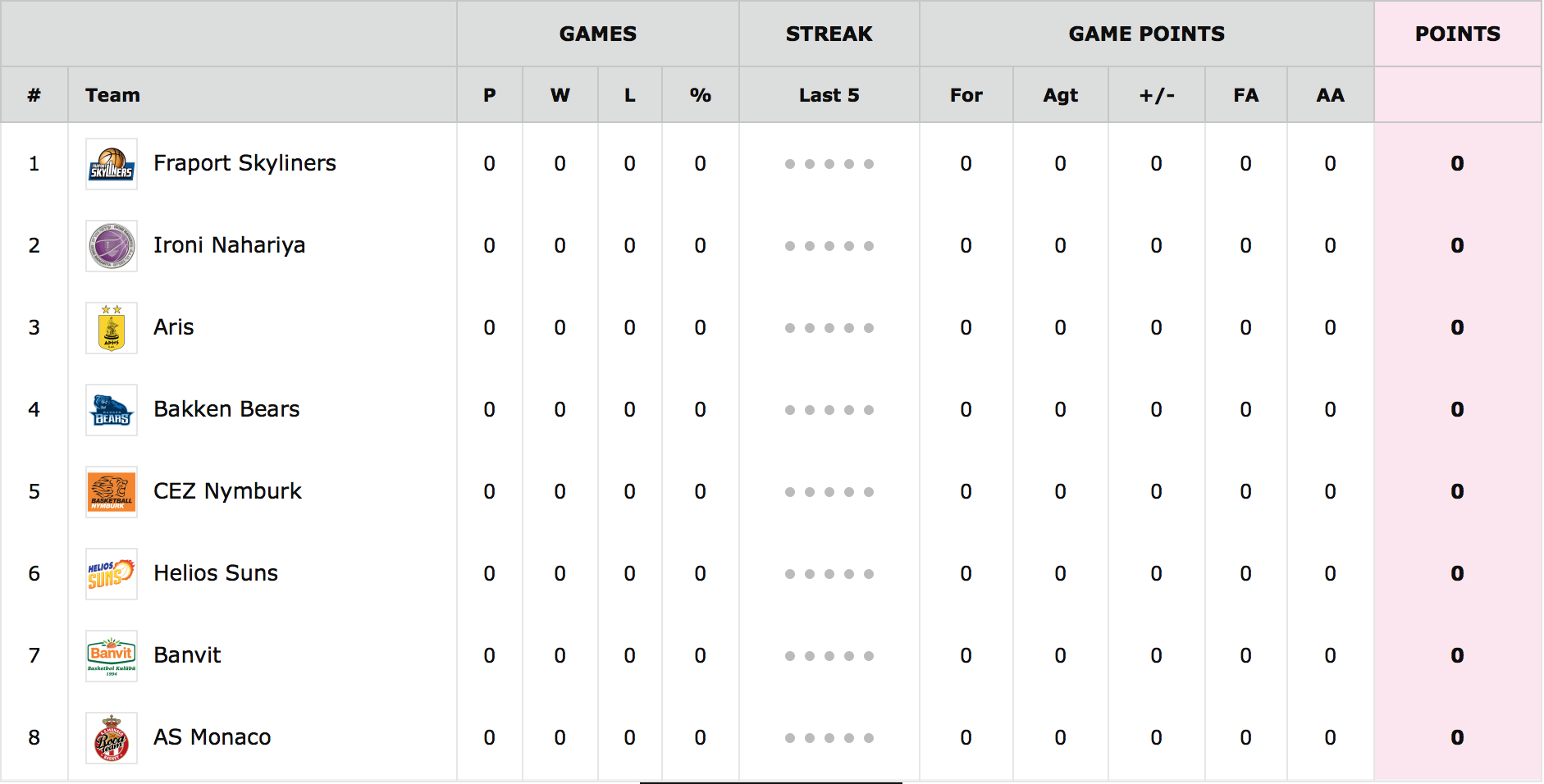This screenshot has height=784, width=1544.
Task: Sort by the % column header
Action: (x=701, y=95)
